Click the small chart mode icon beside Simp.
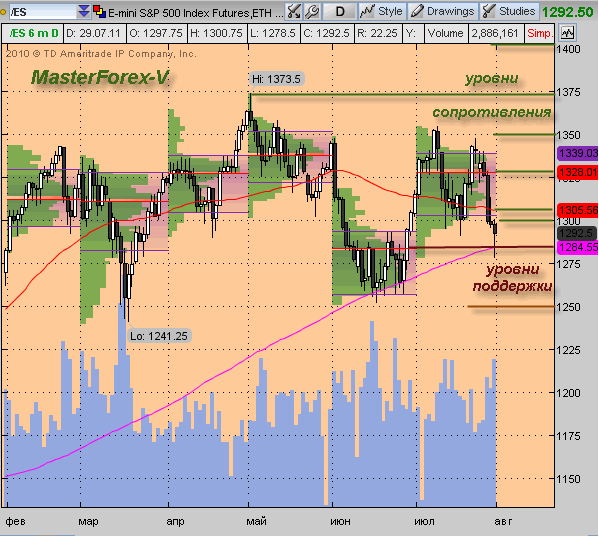Screen dimensions: 599x537 567,33
